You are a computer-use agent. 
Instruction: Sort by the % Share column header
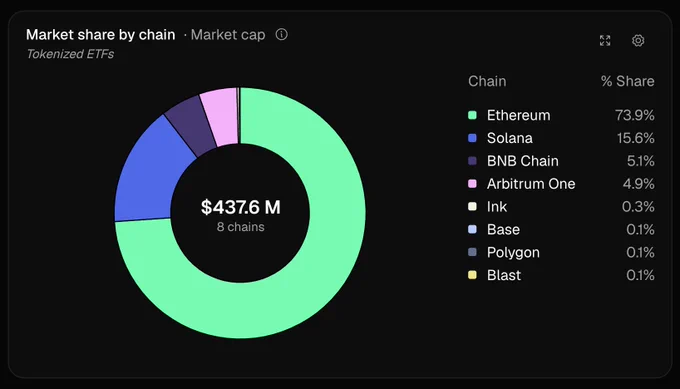coord(628,81)
